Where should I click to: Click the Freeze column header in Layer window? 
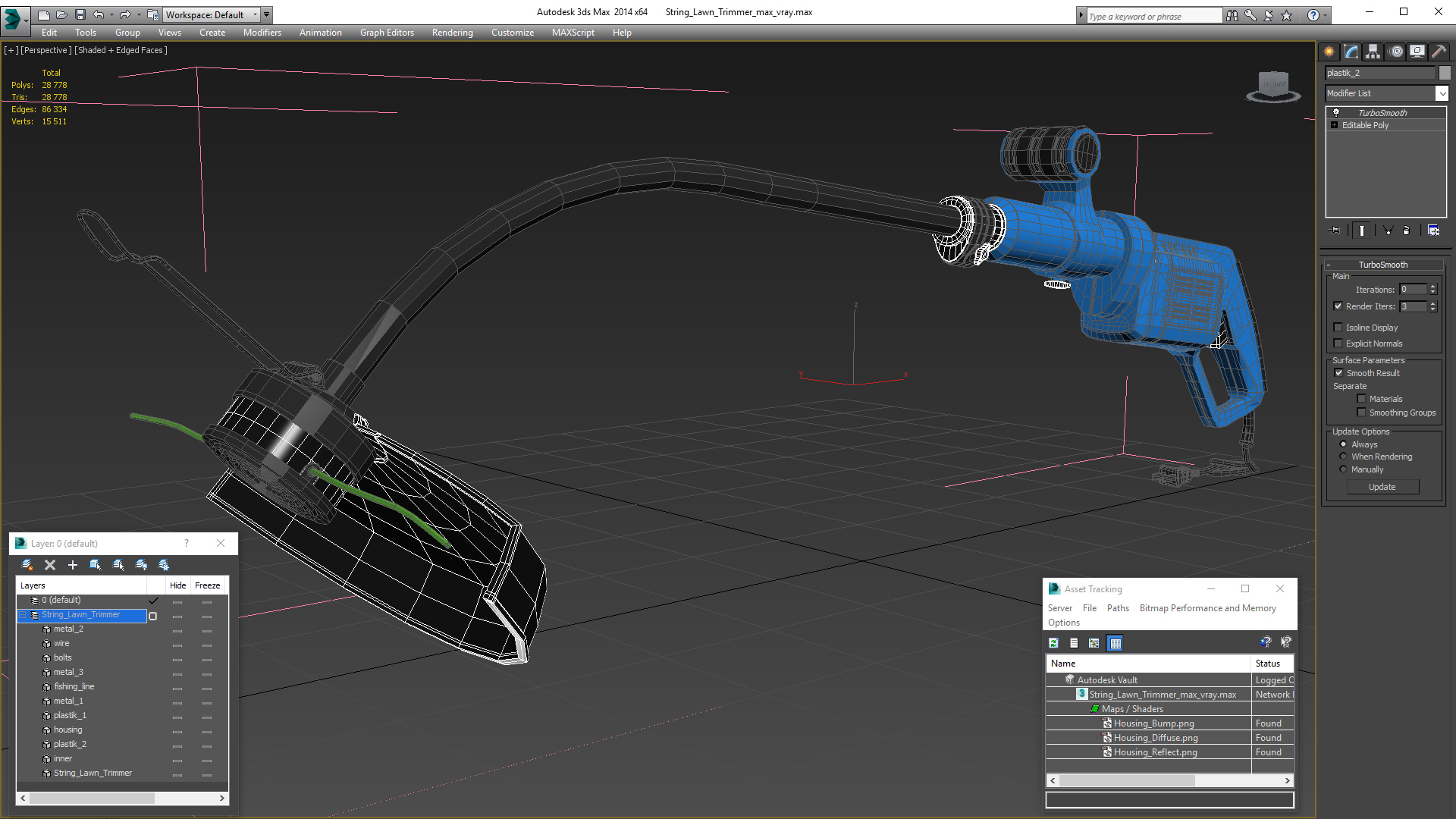207,585
